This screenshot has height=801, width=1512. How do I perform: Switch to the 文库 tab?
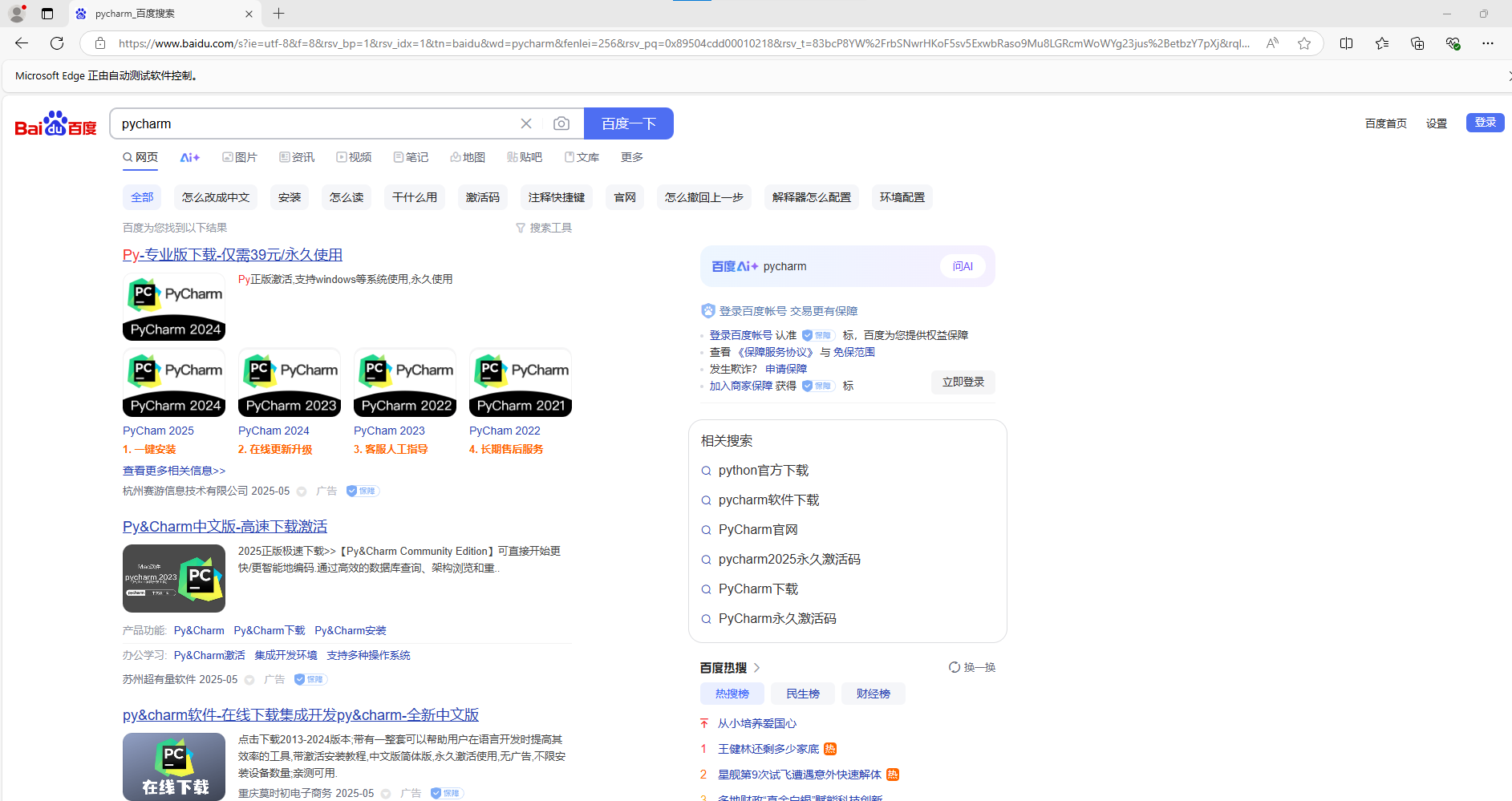point(582,157)
